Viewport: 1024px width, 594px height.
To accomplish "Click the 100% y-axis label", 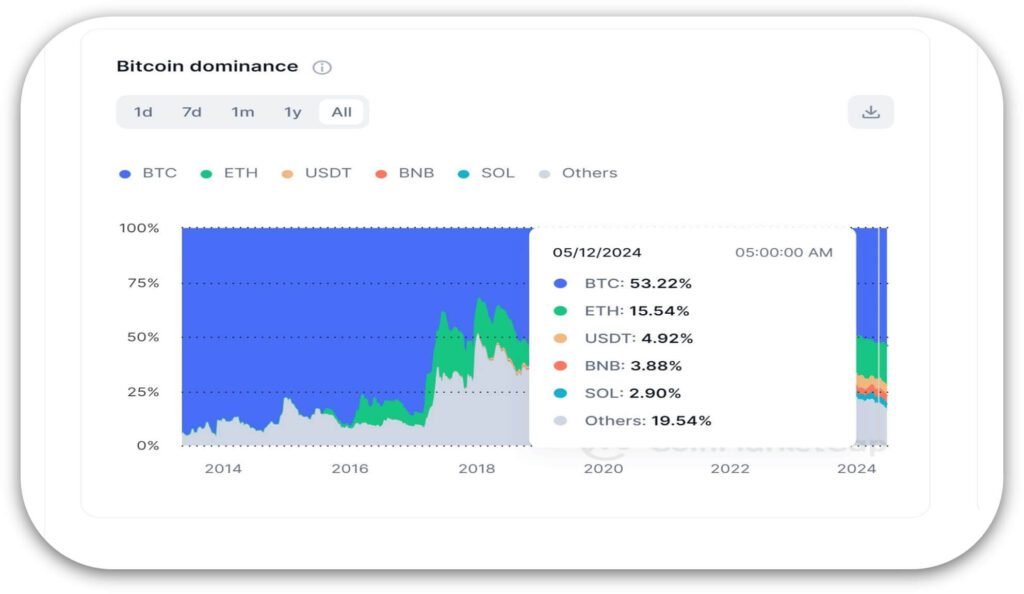I will 139,228.
